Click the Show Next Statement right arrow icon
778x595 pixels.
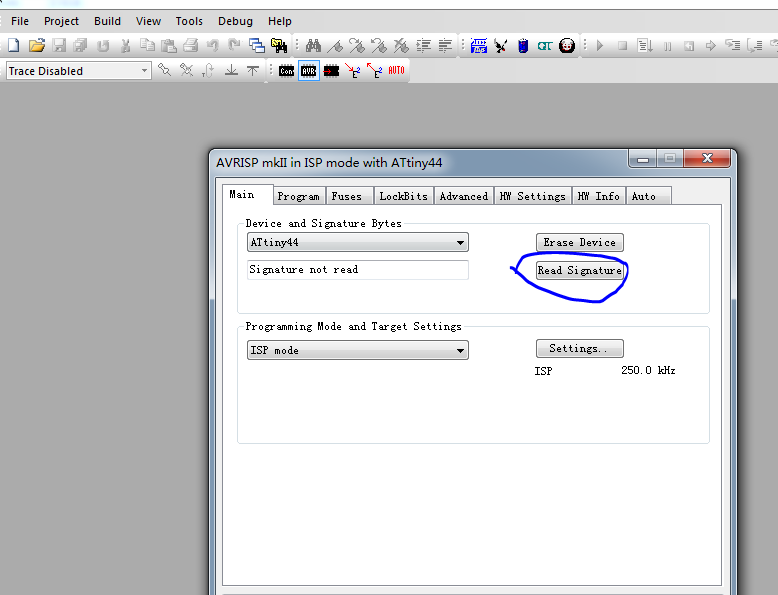711,46
